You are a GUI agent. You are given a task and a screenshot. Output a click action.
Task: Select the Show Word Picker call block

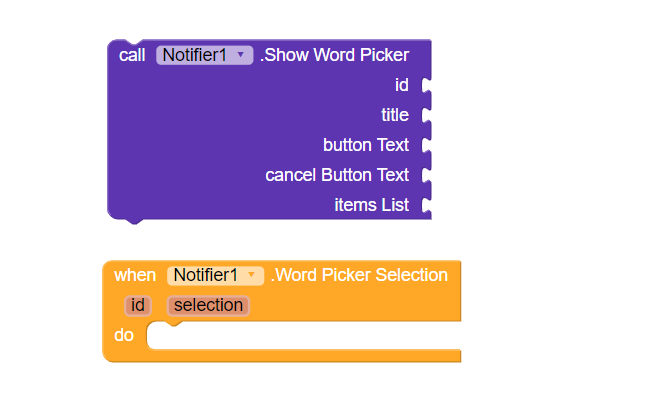click(269, 132)
